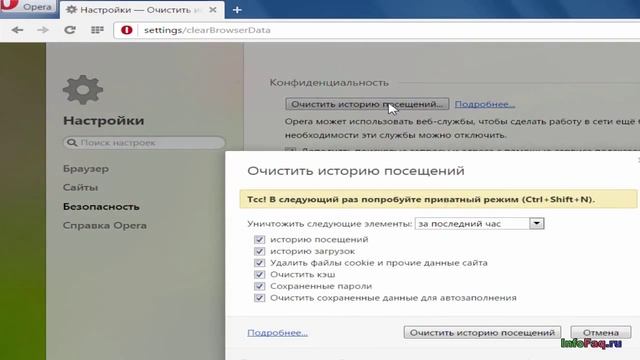This screenshot has width=640, height=360.
Task: Follow Подробнее link under Конфиденциальность
Action: click(485, 104)
